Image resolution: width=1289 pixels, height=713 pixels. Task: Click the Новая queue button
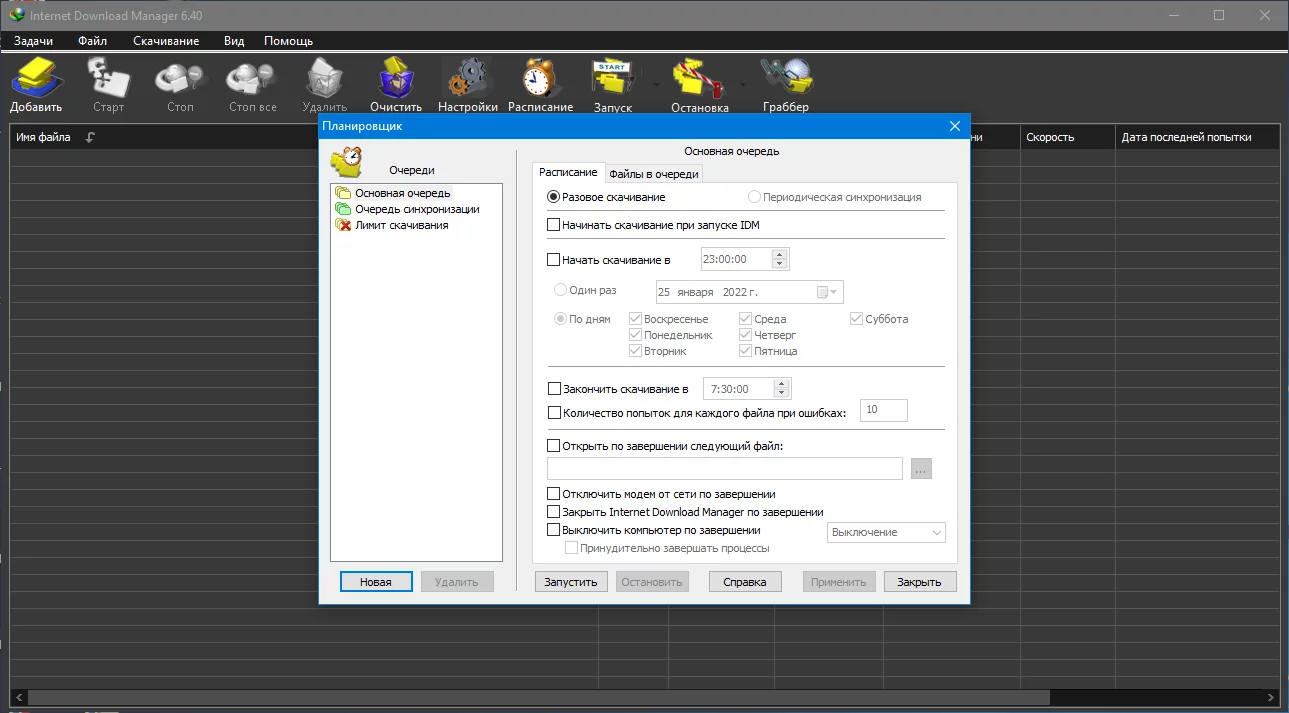(x=376, y=582)
